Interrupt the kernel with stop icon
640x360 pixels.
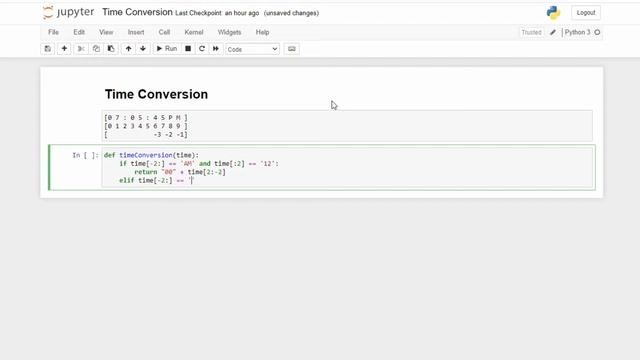click(188, 49)
